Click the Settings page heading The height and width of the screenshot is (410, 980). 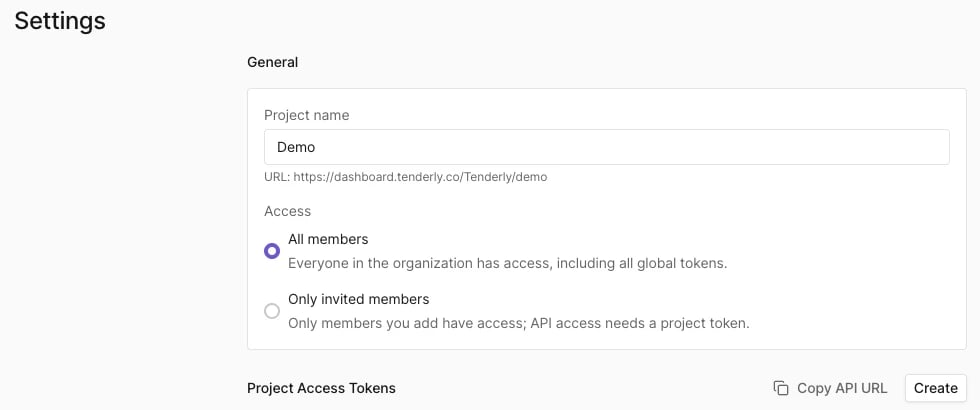60,21
